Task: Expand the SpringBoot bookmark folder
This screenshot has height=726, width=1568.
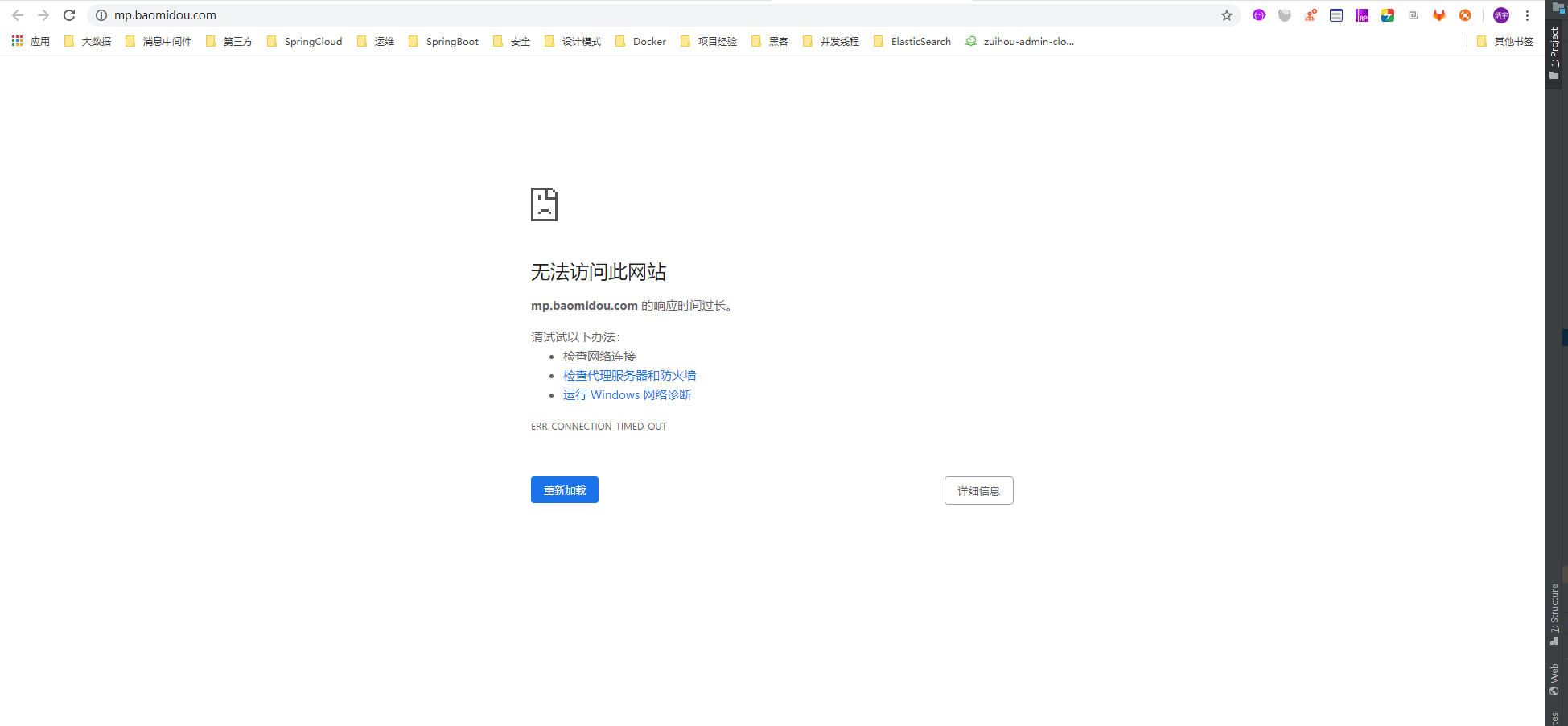Action: pos(443,41)
